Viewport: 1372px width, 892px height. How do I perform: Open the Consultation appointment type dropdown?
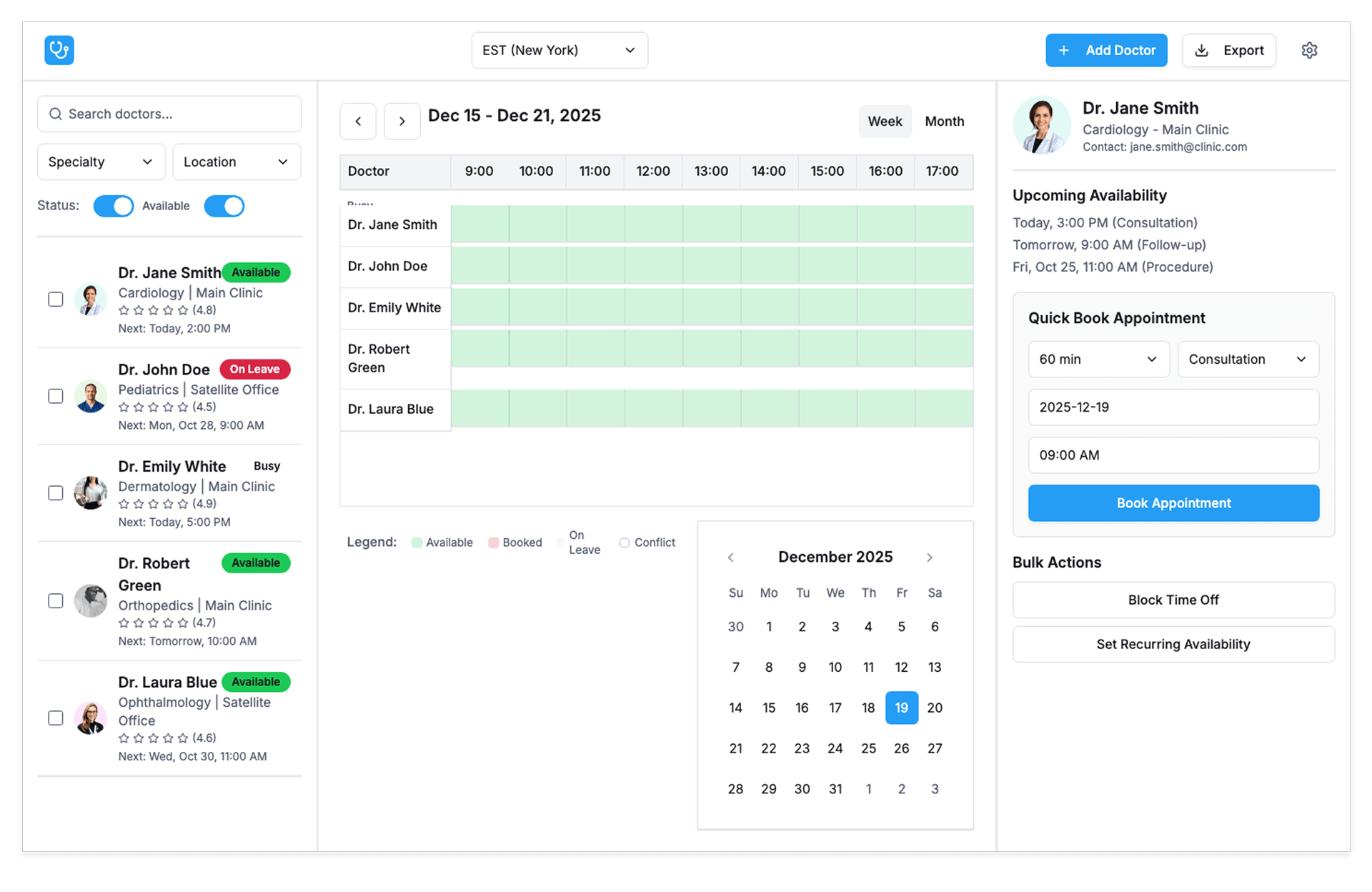pyautogui.click(x=1247, y=360)
